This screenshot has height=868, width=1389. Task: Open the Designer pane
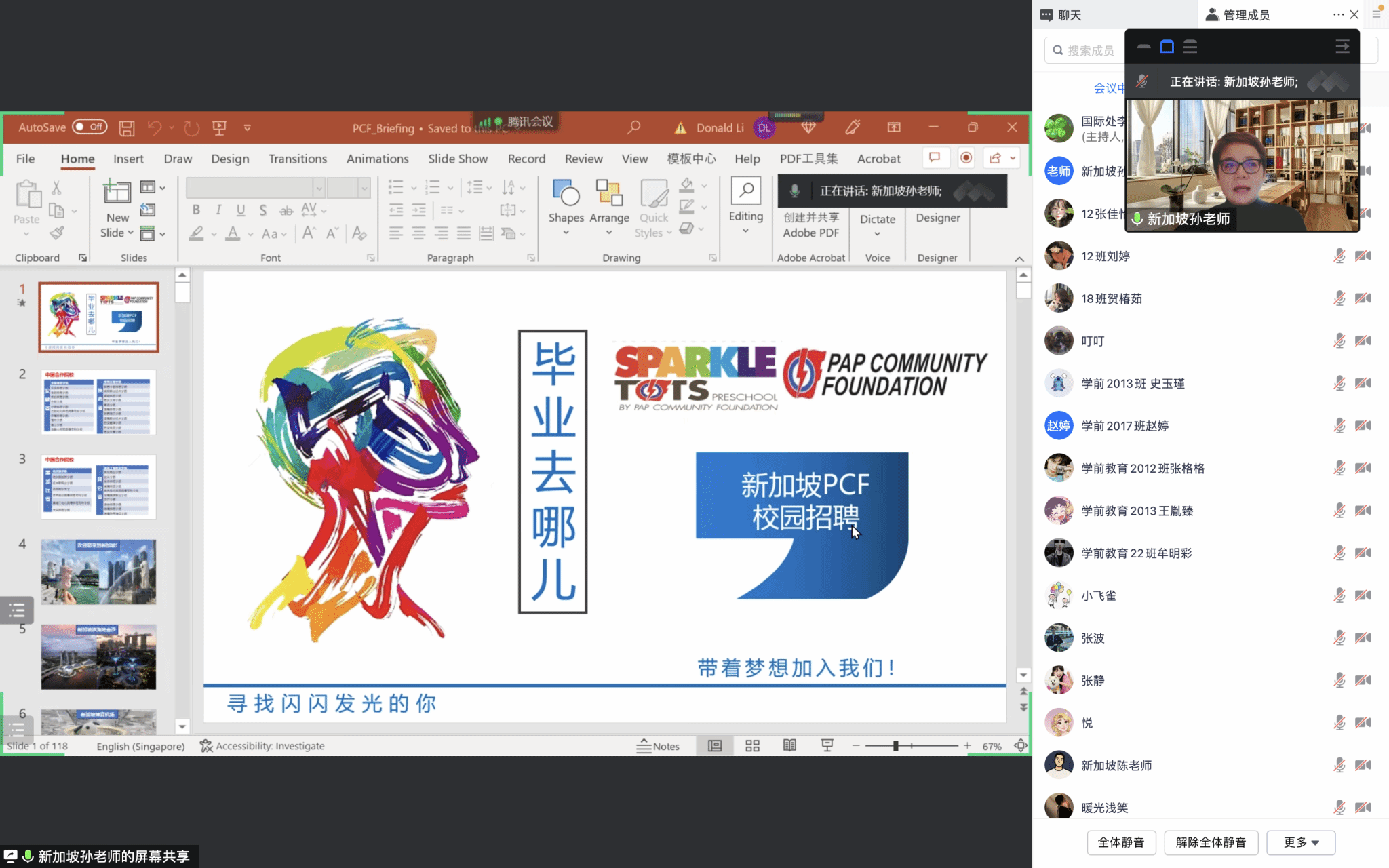coord(937,218)
